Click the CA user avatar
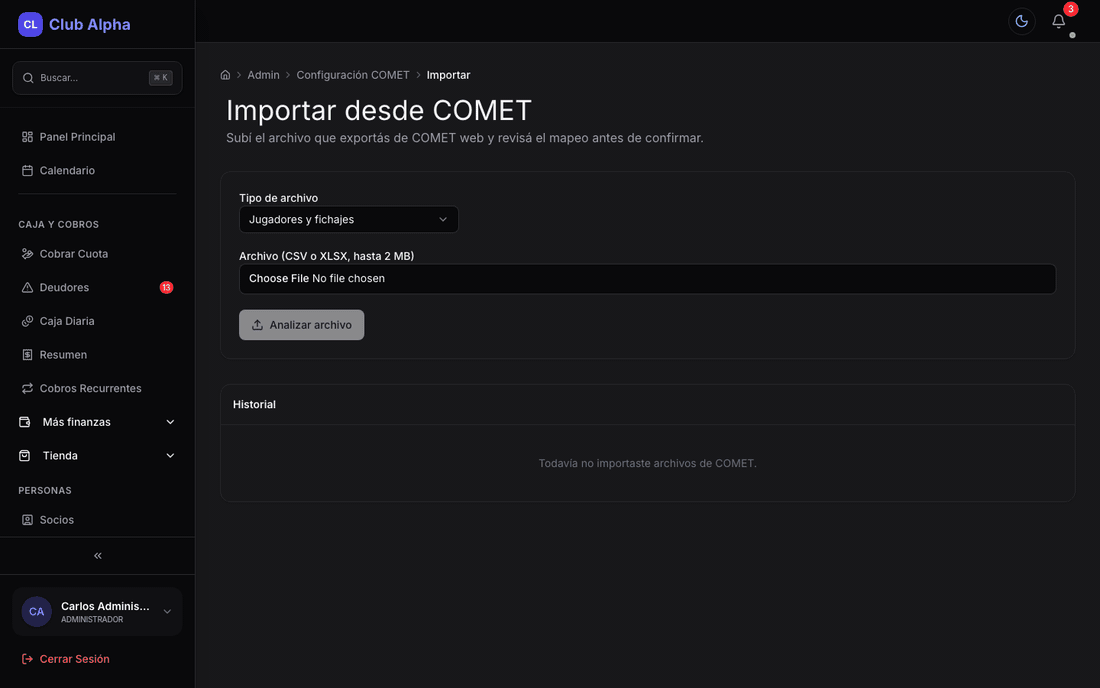 (36, 612)
